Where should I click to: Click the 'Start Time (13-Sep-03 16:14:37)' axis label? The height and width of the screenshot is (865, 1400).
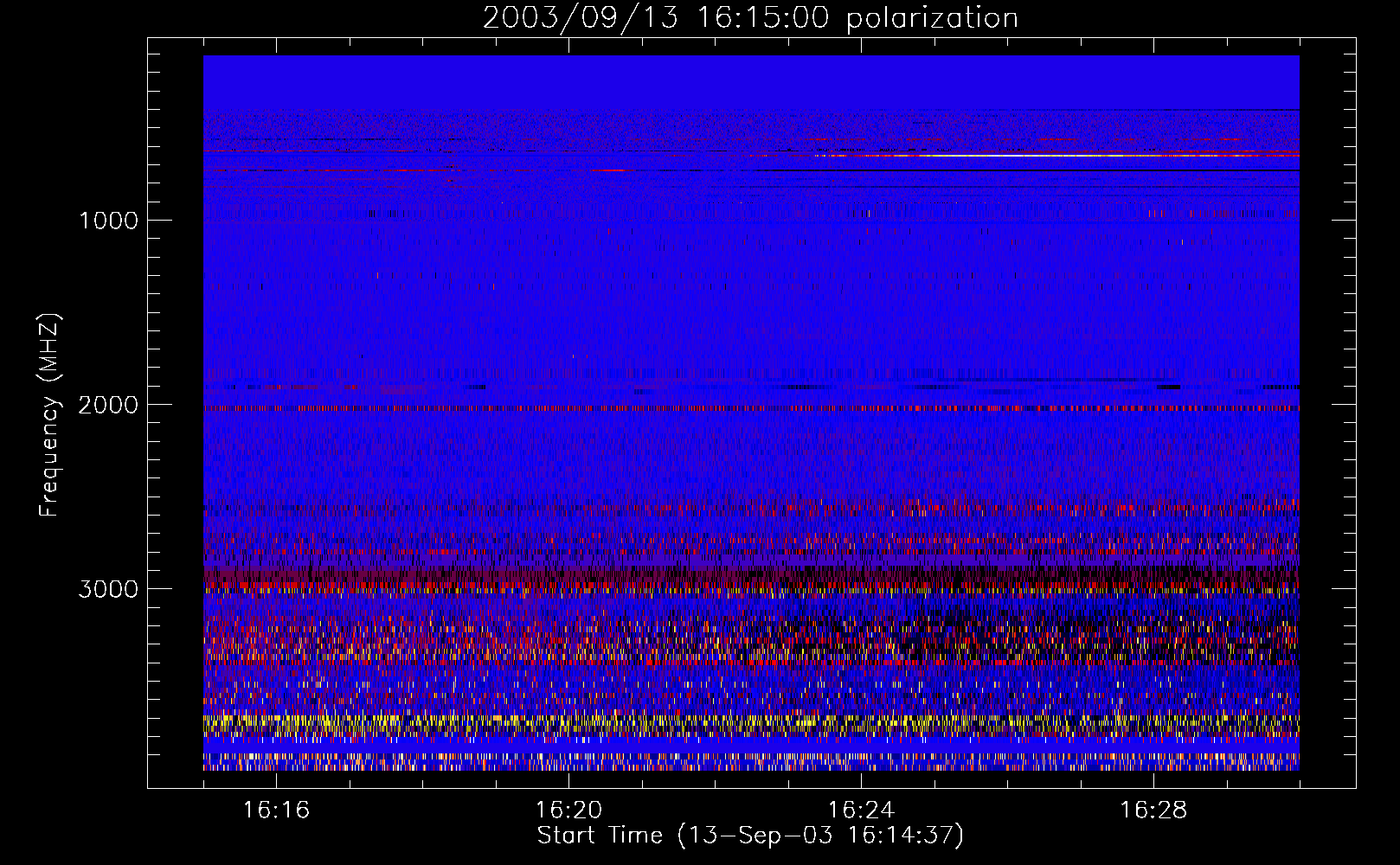[750, 836]
